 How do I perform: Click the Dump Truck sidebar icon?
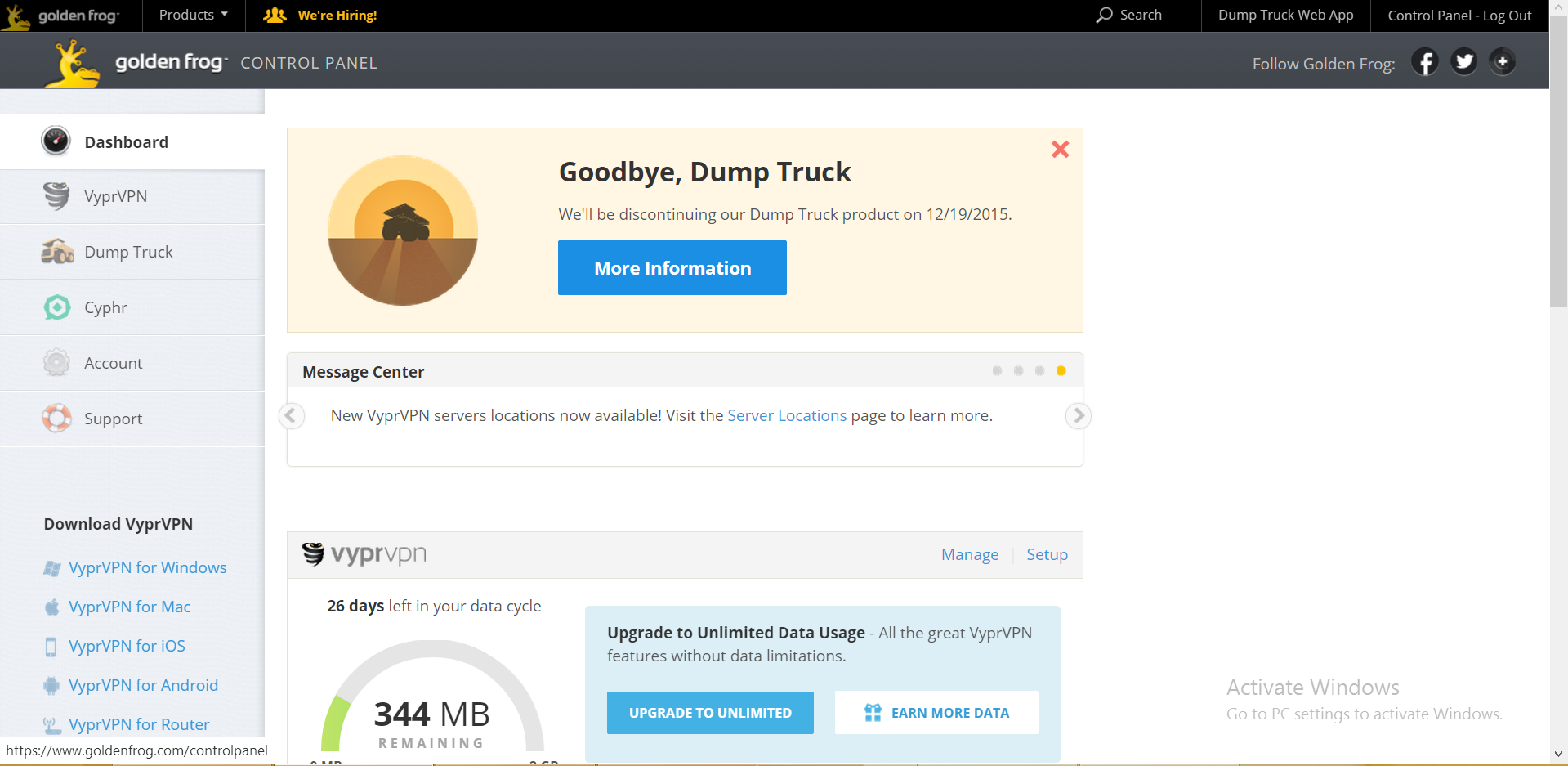(x=57, y=251)
